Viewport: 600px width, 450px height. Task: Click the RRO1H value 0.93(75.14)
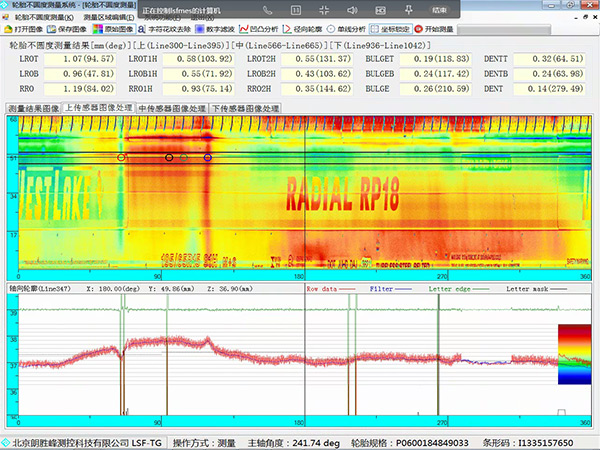198,89
